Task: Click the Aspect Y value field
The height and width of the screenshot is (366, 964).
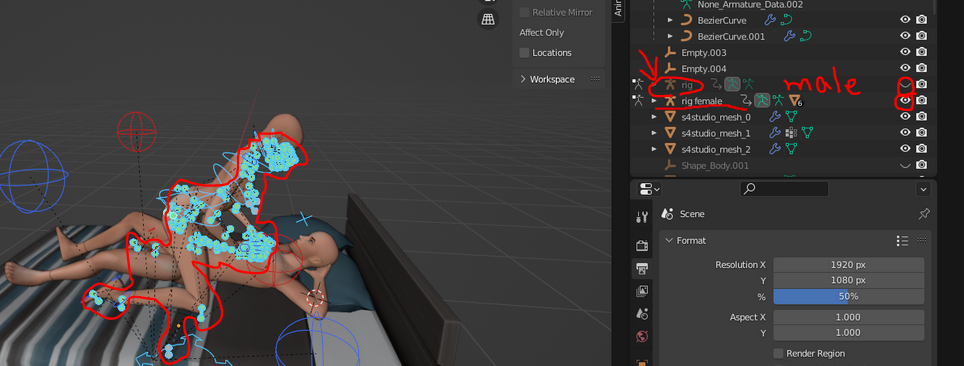Action: (x=848, y=333)
